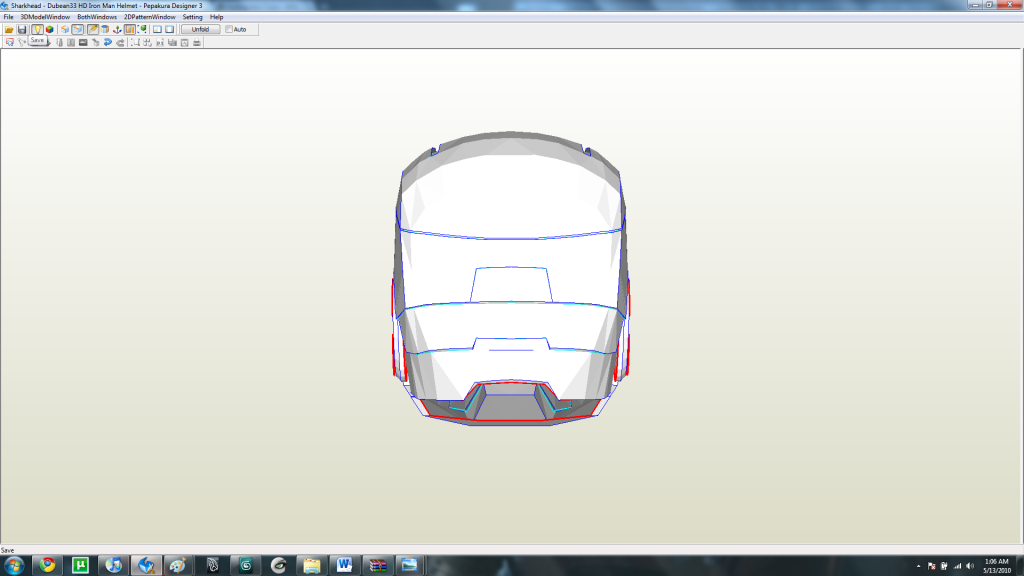Viewport: 1024px width, 576px height.
Task: Show hidden system tray icons arrow
Action: pyautogui.click(x=918, y=566)
